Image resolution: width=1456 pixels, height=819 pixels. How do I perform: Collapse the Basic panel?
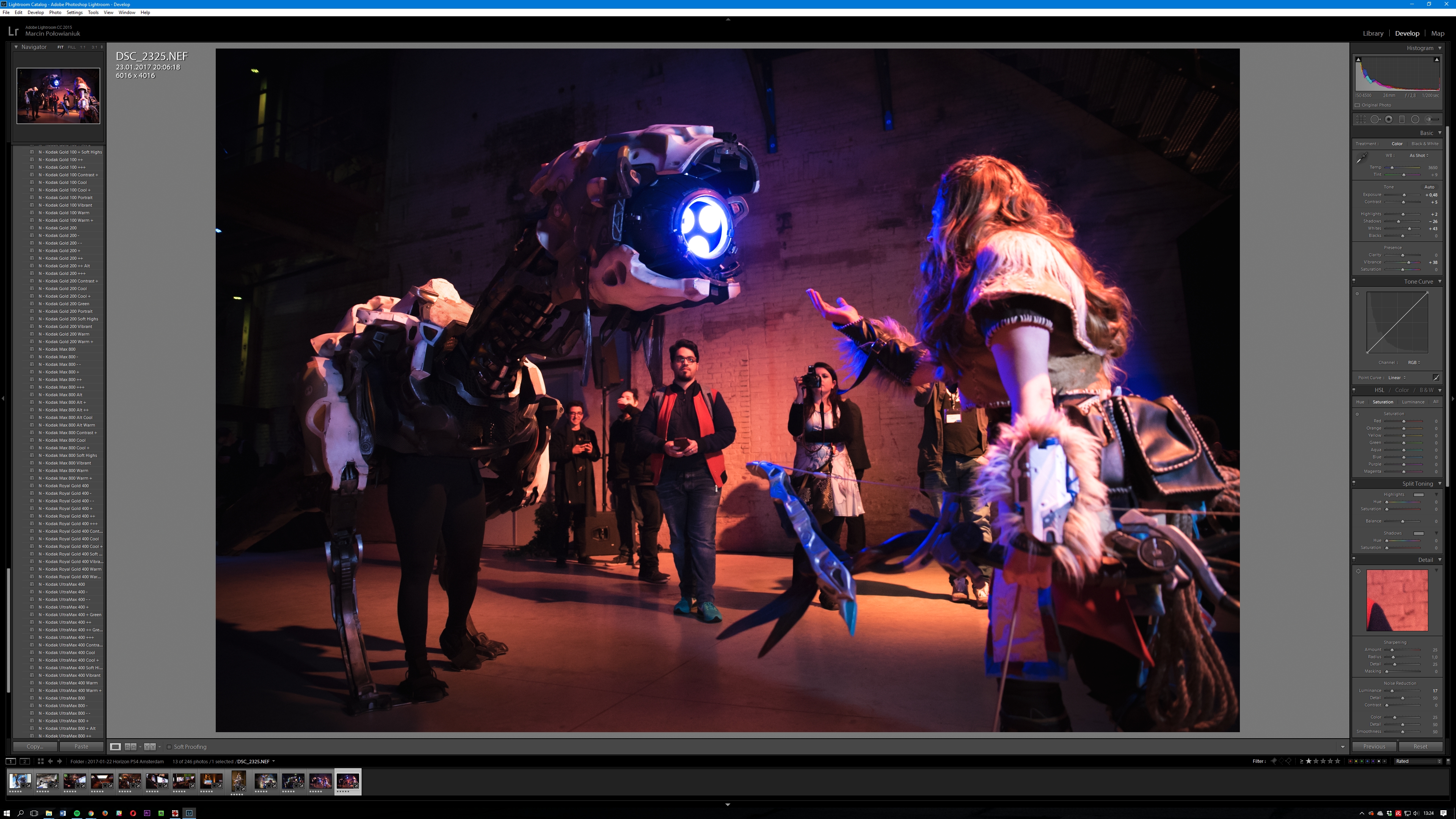pyautogui.click(x=1440, y=133)
